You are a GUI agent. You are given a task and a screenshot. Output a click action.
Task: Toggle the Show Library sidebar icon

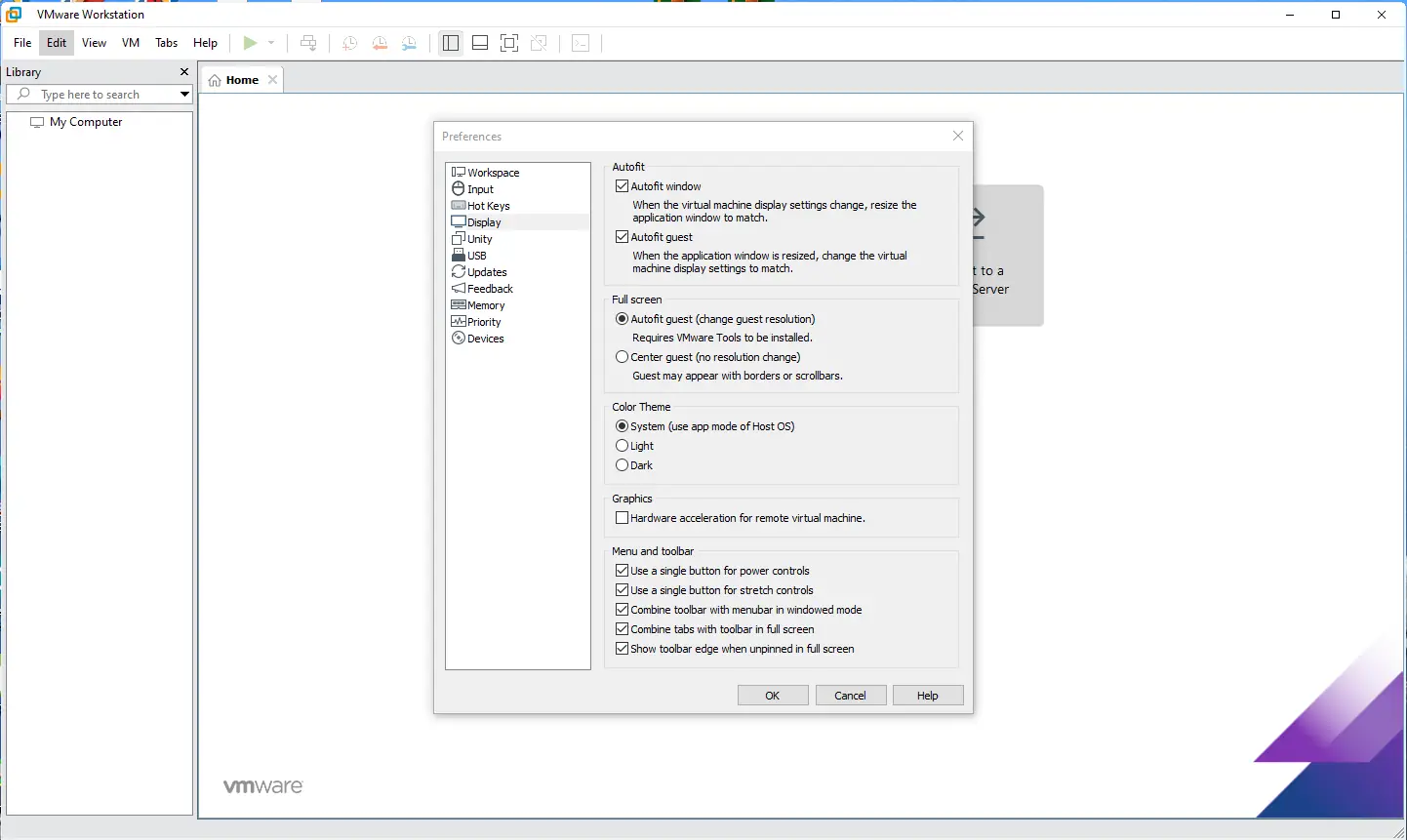[x=451, y=43]
